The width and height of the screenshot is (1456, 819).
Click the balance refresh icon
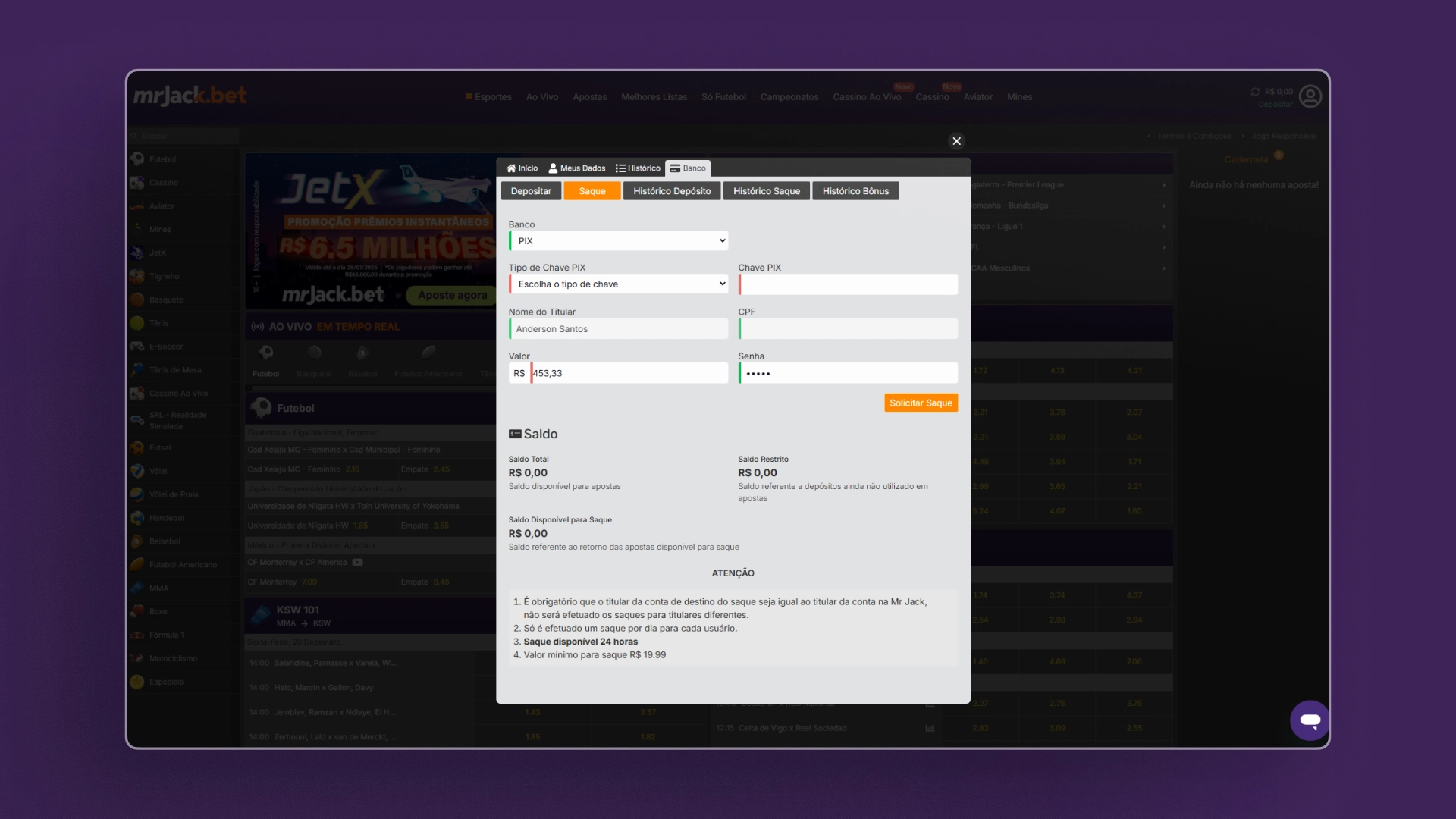pos(1255,92)
